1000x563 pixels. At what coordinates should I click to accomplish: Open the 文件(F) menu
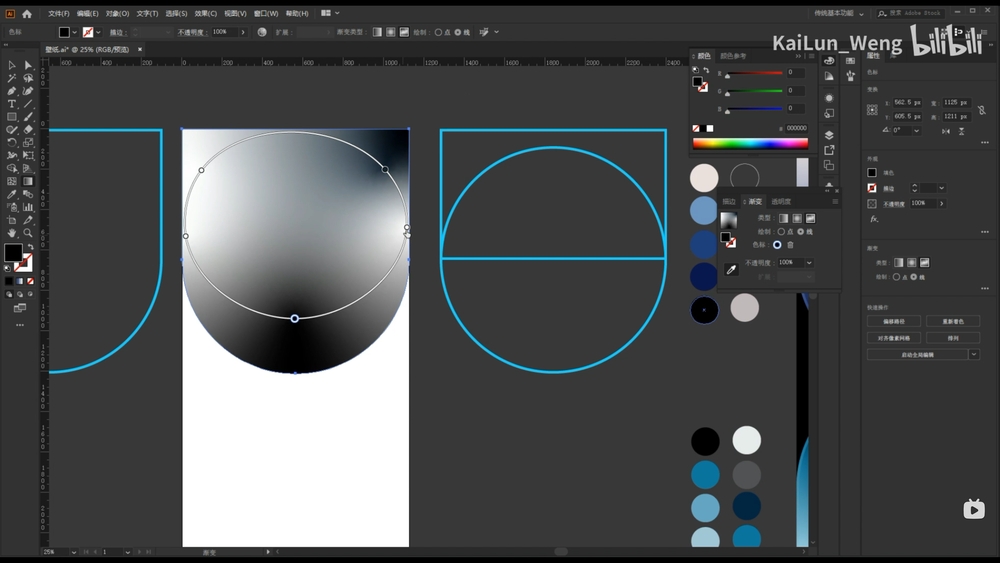[x=59, y=13]
